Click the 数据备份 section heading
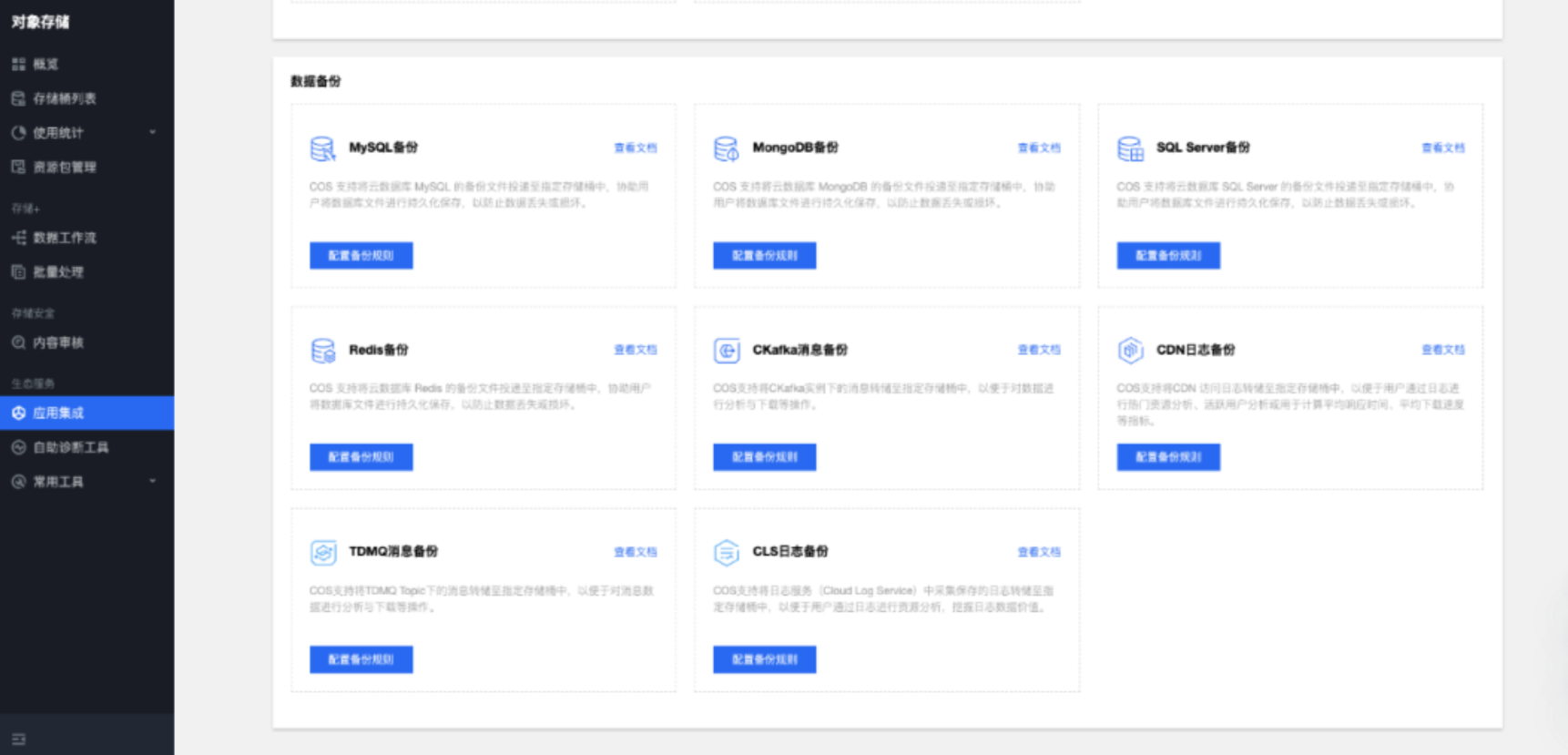The image size is (1568, 755). (316, 81)
